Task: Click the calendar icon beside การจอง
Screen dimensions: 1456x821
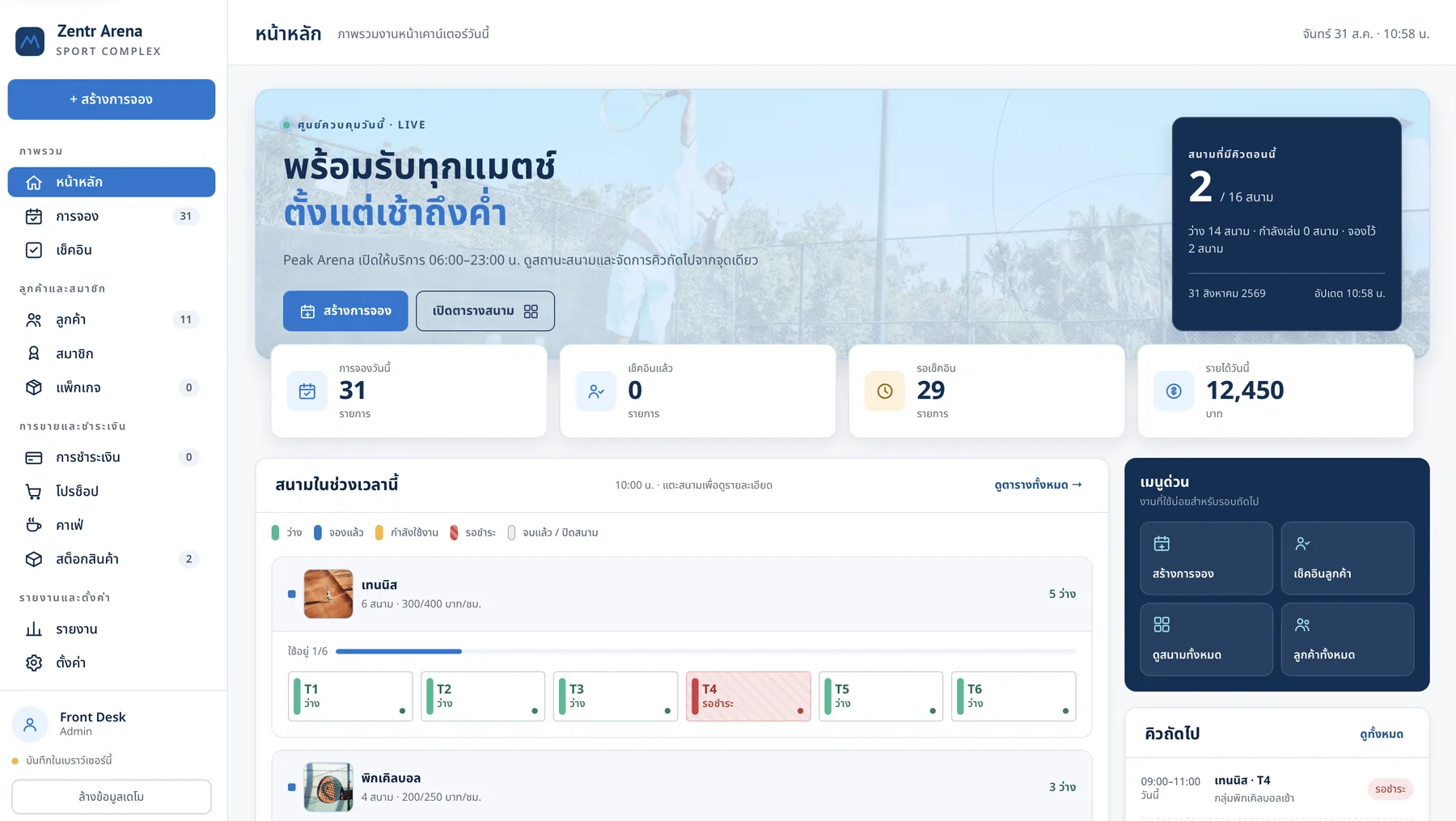Action: click(34, 216)
